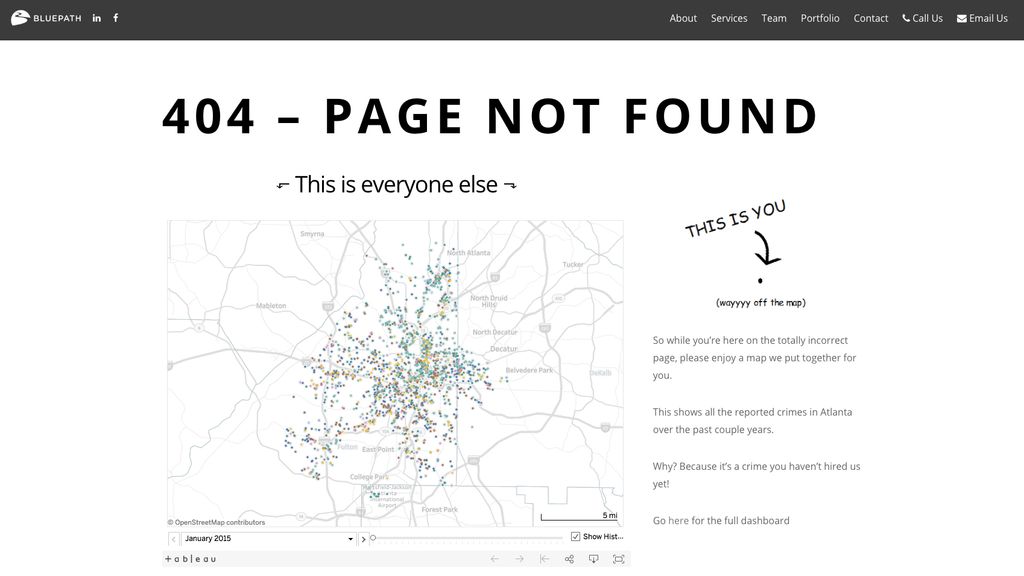Toggle the Show History checkbox
The image size is (1024, 576).
click(x=574, y=536)
